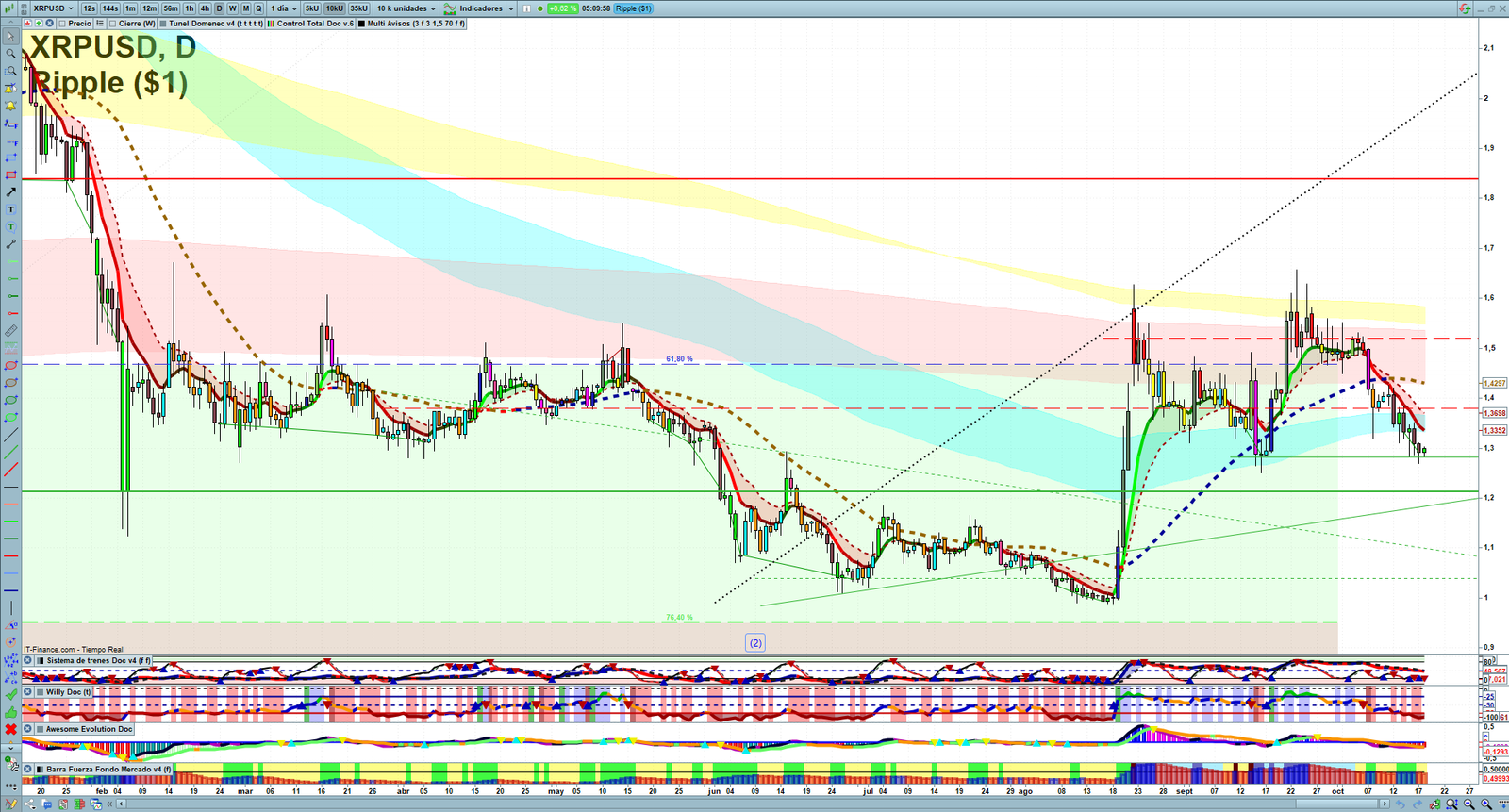
Task: Switch to the 1h timeframe
Action: pos(190,8)
